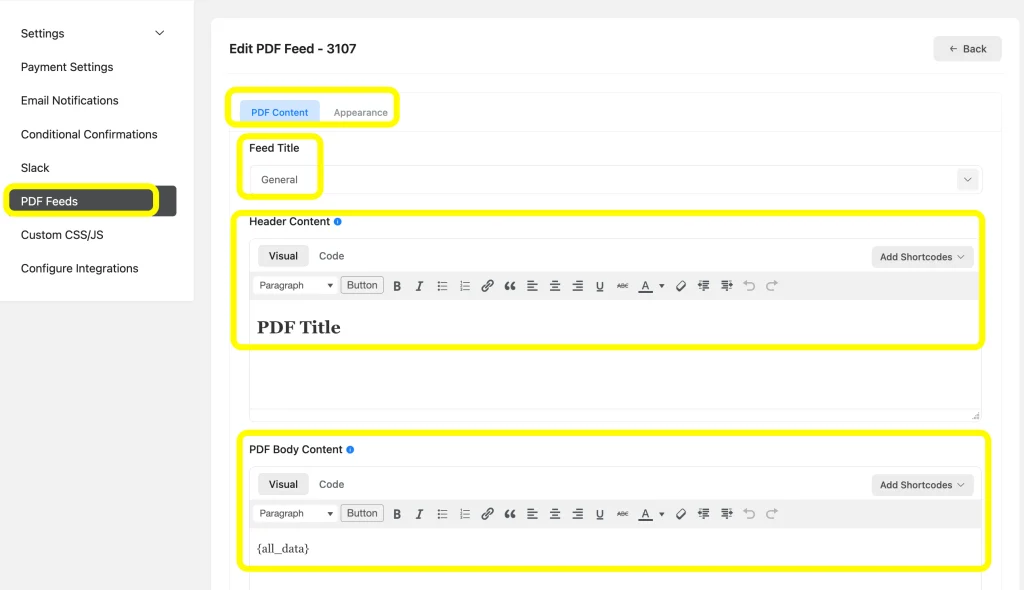Align right in Header Content editor
This screenshot has height=590, width=1024.
(x=577, y=286)
